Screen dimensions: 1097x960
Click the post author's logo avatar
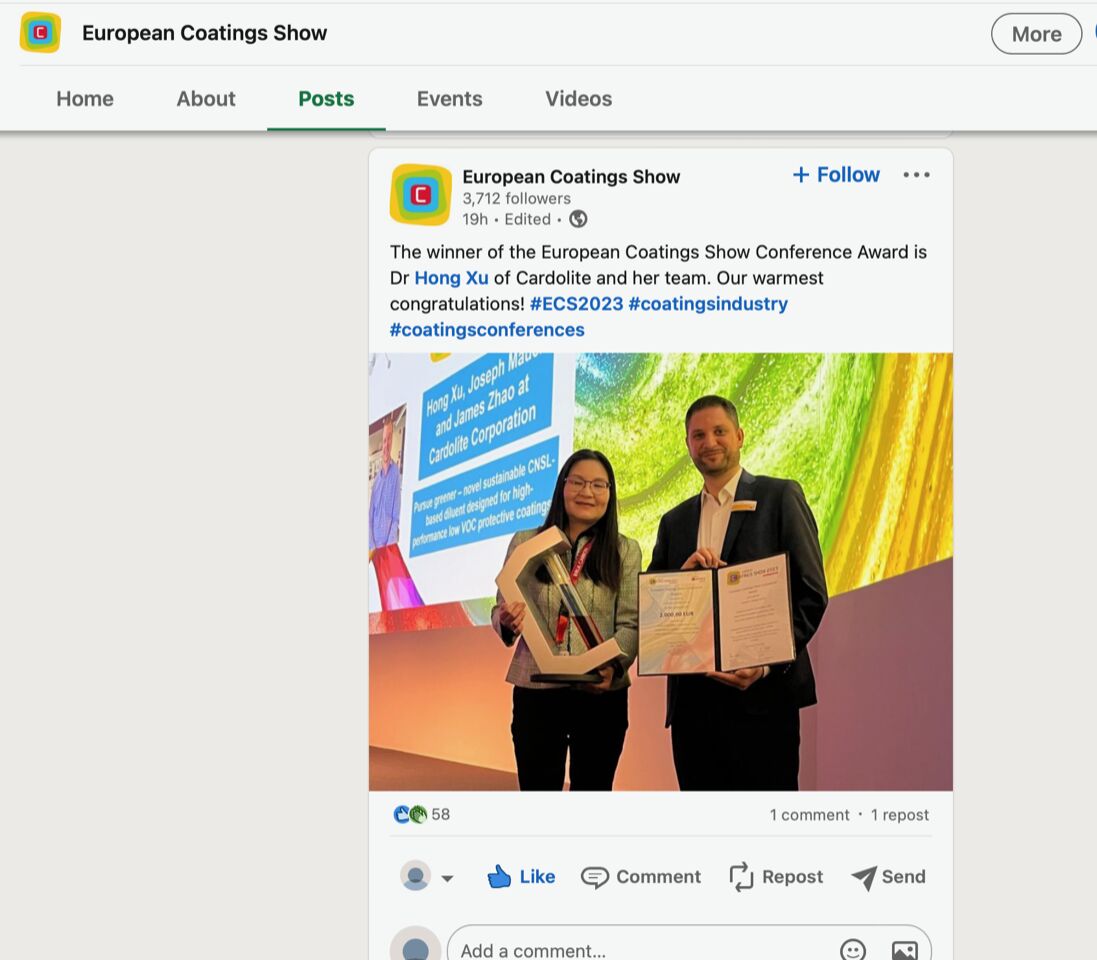tap(420, 195)
